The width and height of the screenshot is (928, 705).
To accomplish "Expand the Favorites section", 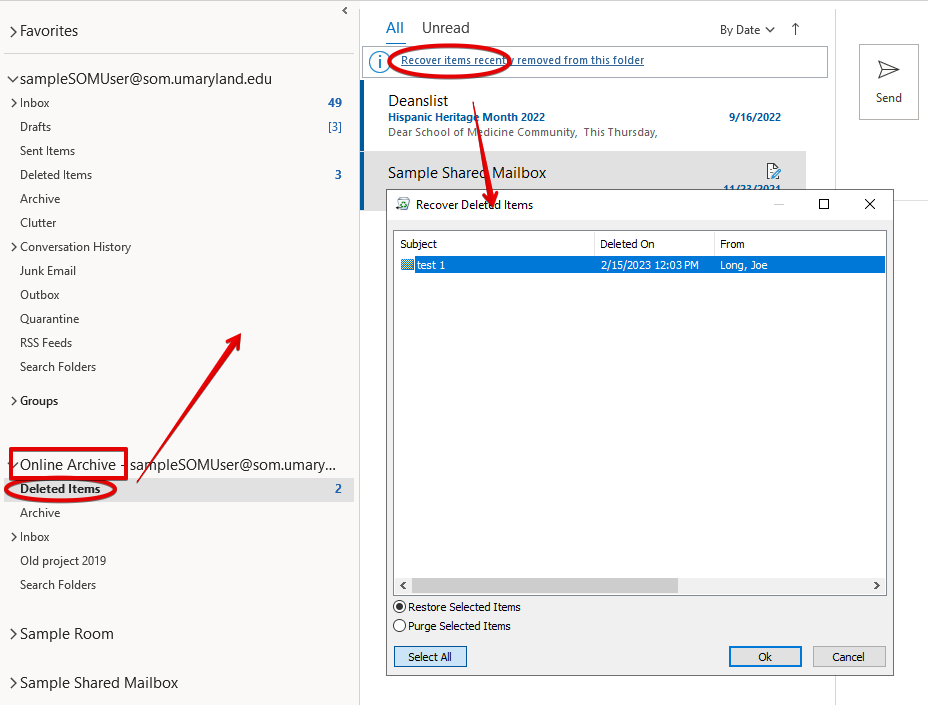I will point(13,31).
